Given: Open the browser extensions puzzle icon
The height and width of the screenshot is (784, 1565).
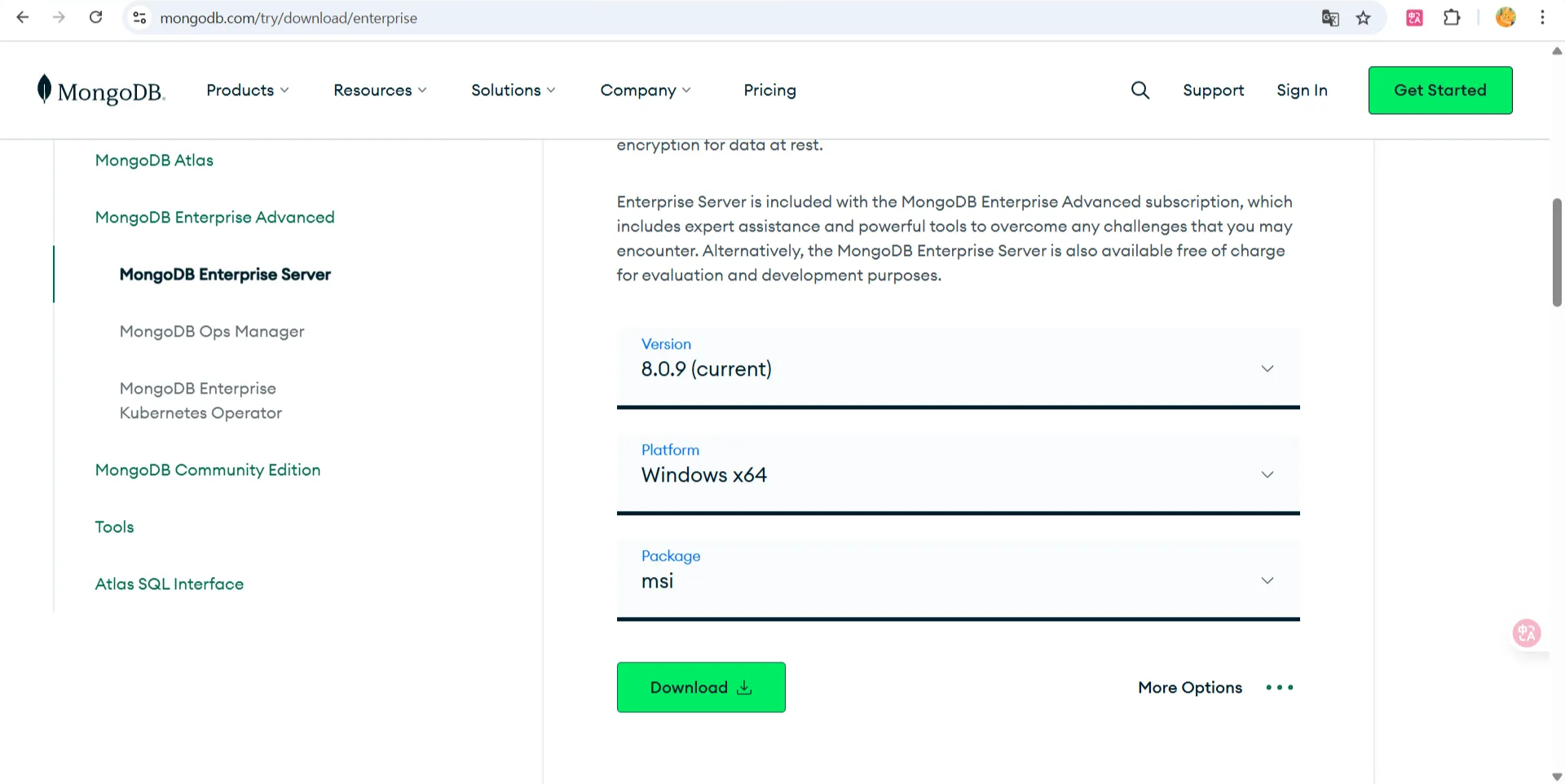Looking at the screenshot, I should pyautogui.click(x=1453, y=17).
